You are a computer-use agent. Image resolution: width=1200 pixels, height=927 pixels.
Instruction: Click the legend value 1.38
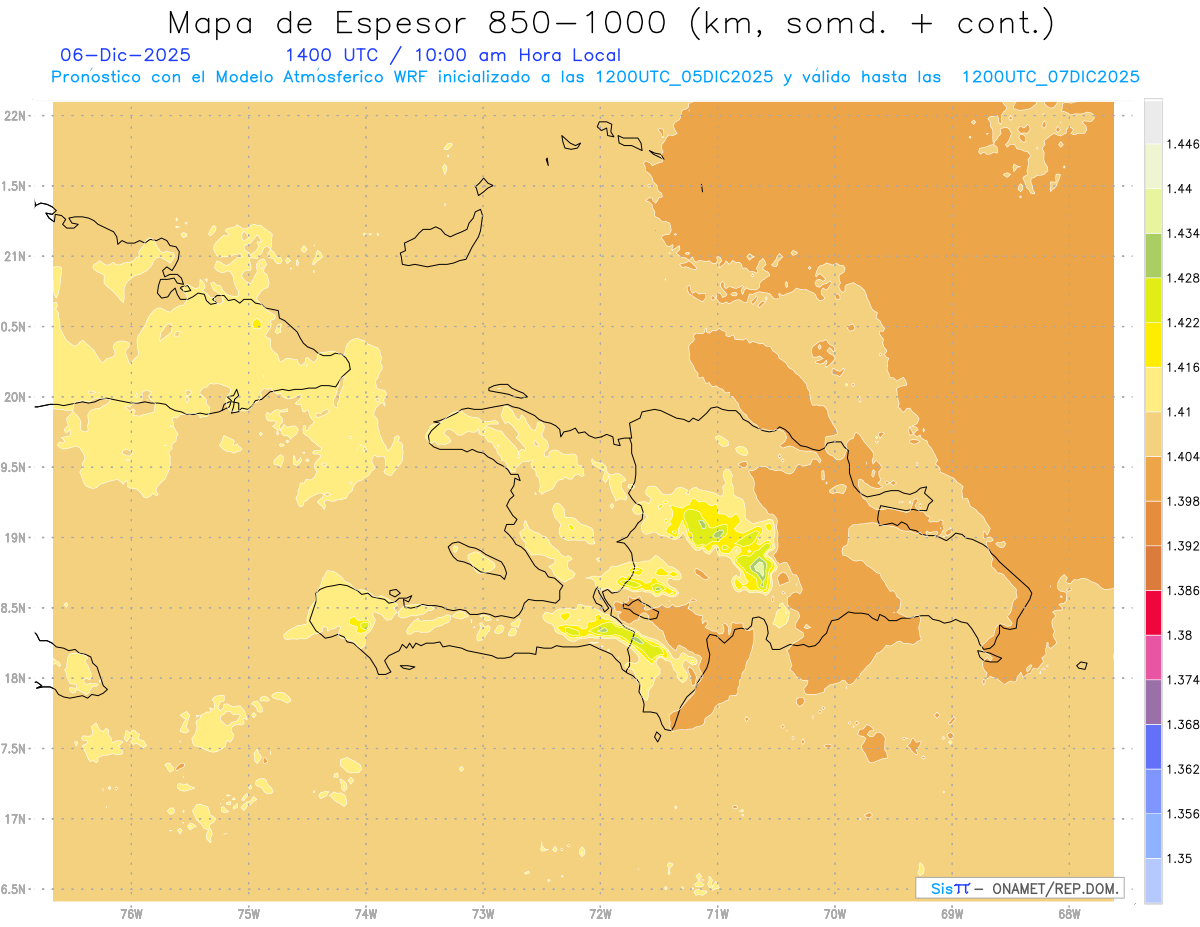tap(1180, 635)
